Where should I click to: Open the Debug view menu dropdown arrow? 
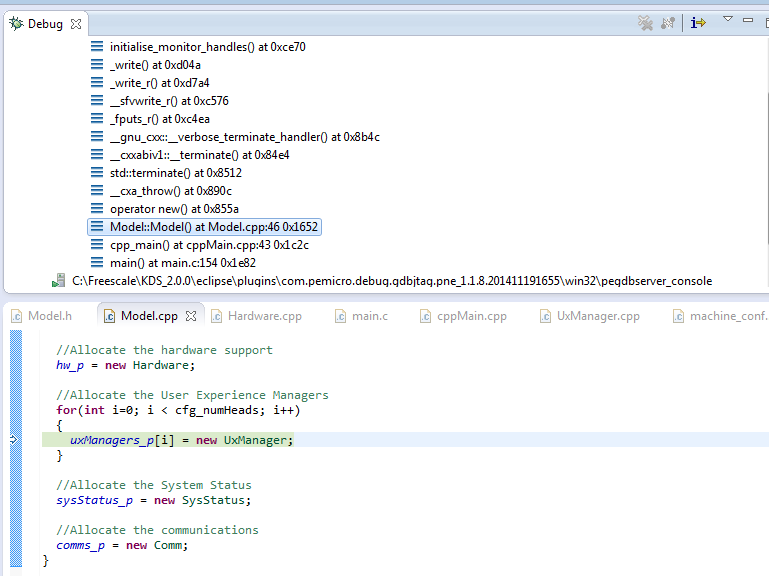[x=728, y=19]
